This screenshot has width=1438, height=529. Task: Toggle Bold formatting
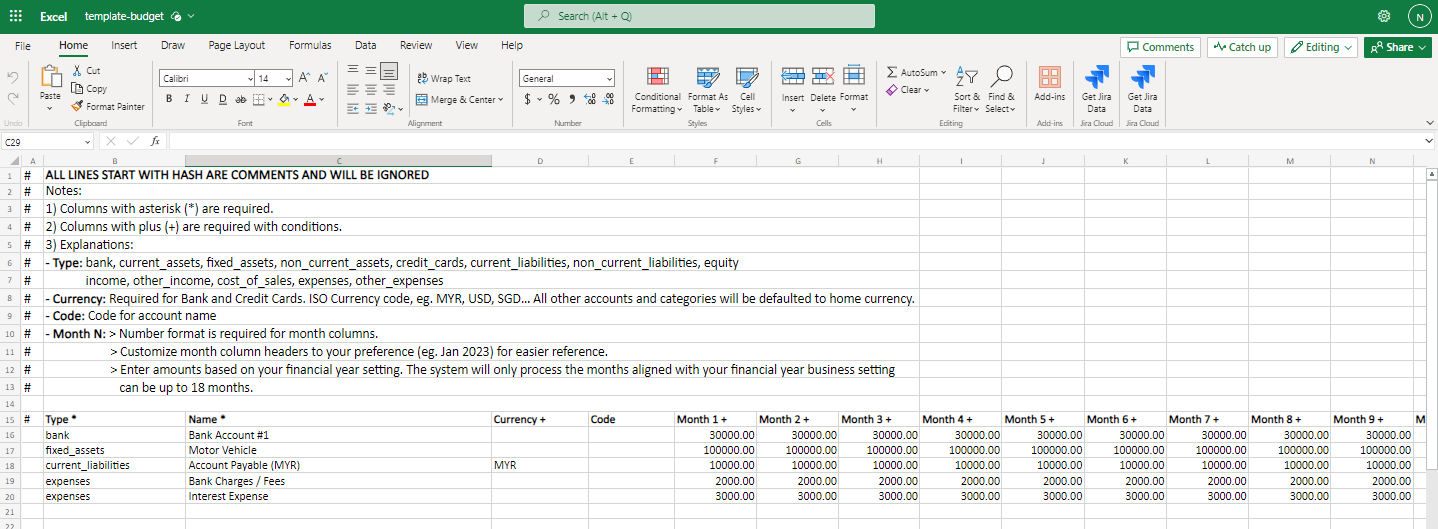click(169, 99)
